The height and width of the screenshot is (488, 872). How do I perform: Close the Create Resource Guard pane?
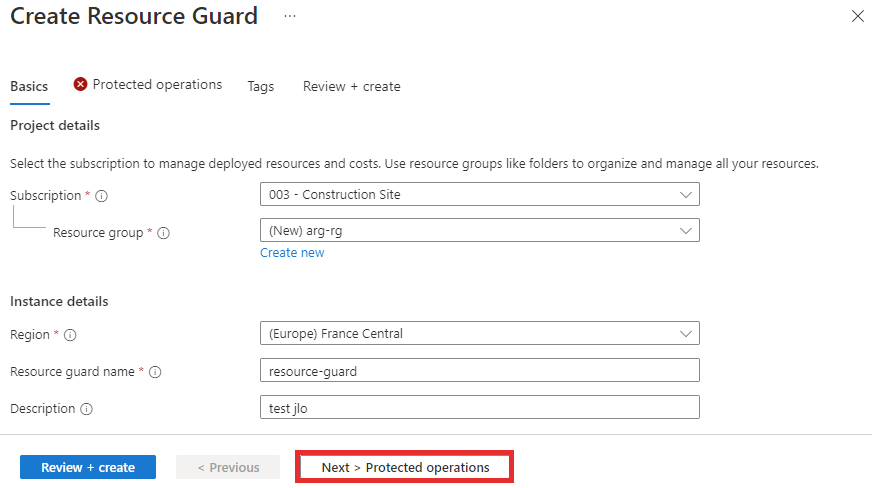858,16
